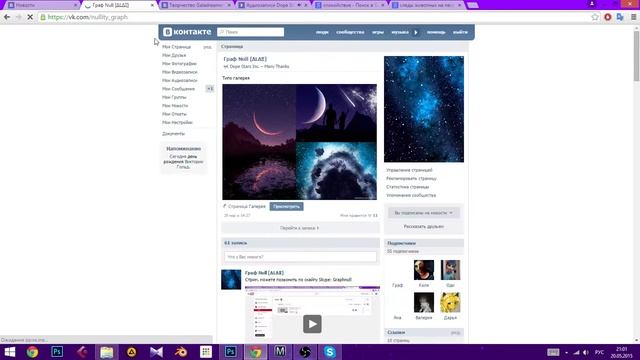Open the yellow cartoon subscriber avatar

tap(450, 302)
